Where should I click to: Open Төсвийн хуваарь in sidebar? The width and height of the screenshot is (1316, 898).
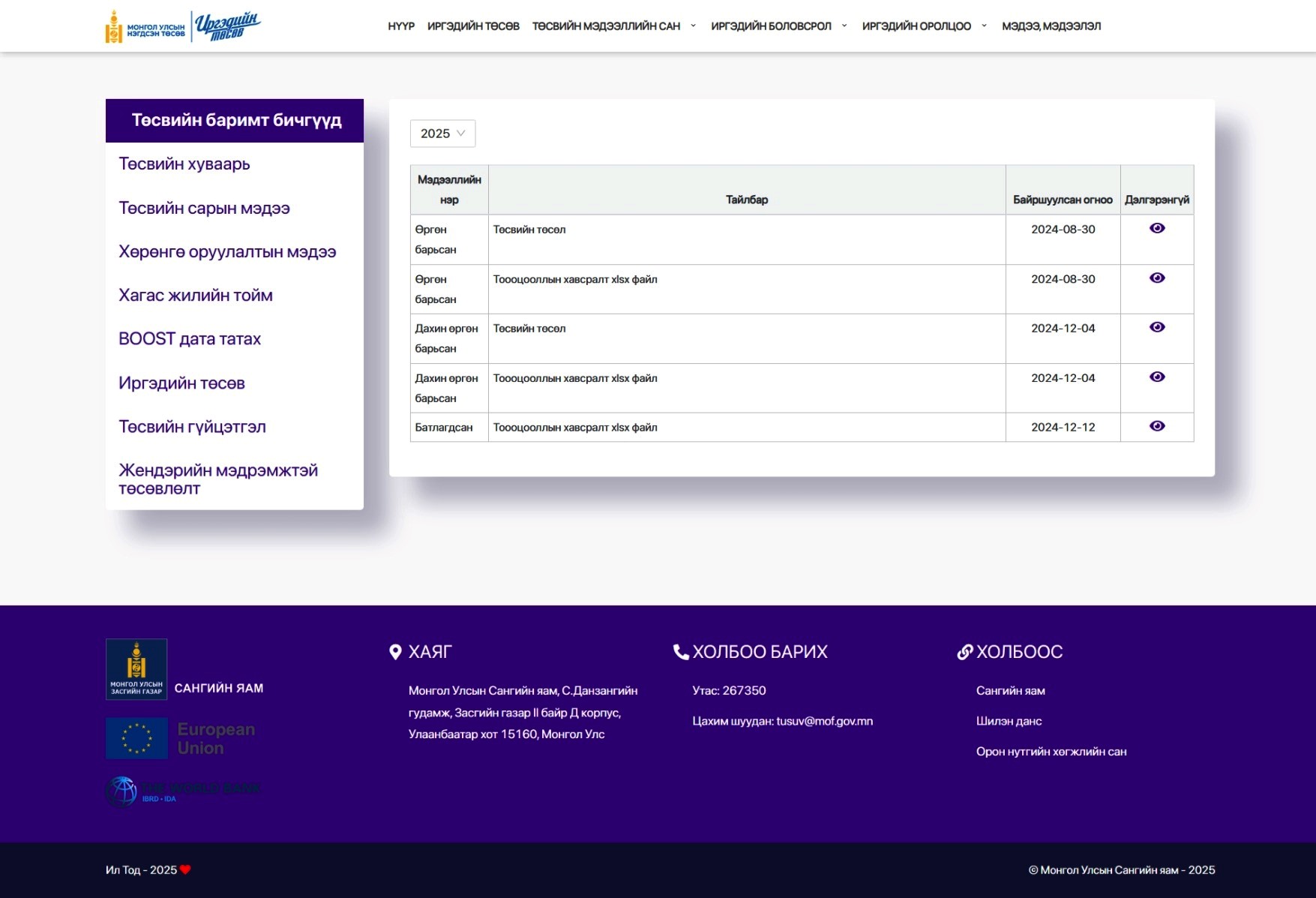[184, 164]
